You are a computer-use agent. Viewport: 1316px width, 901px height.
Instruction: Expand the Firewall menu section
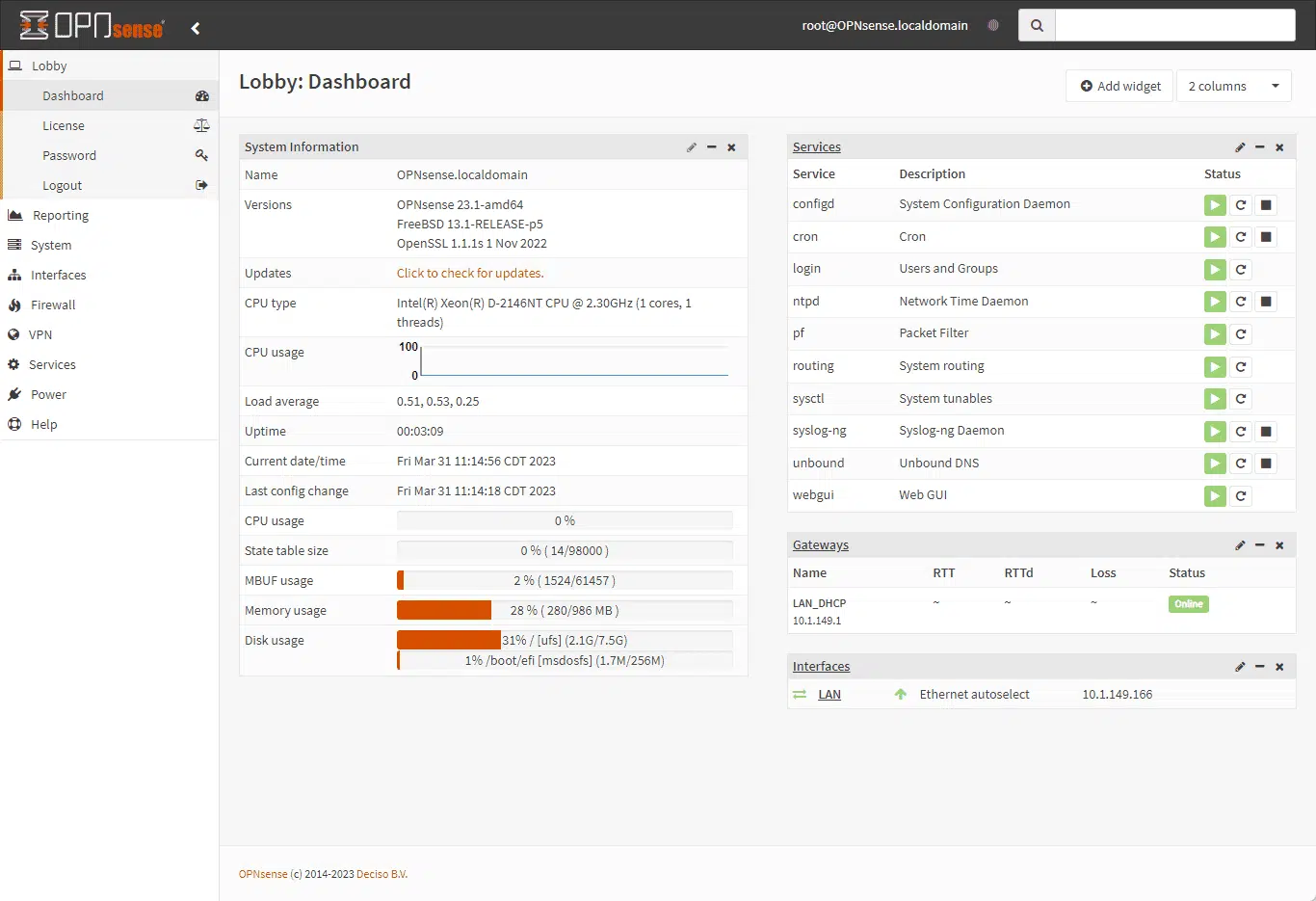[x=53, y=305]
